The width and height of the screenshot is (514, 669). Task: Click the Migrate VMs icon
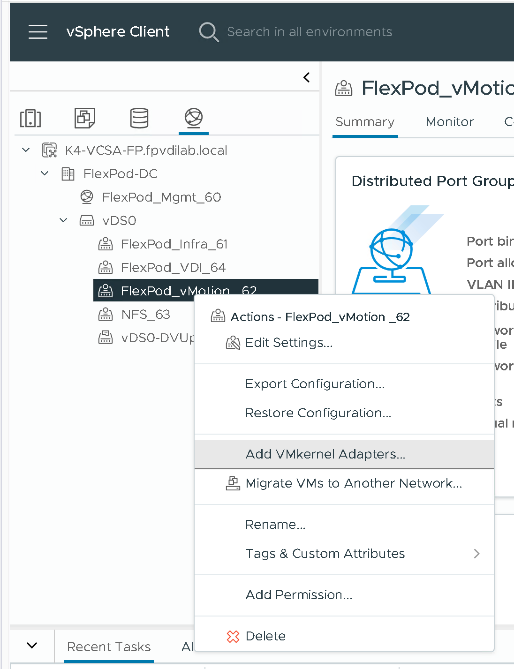(x=233, y=483)
